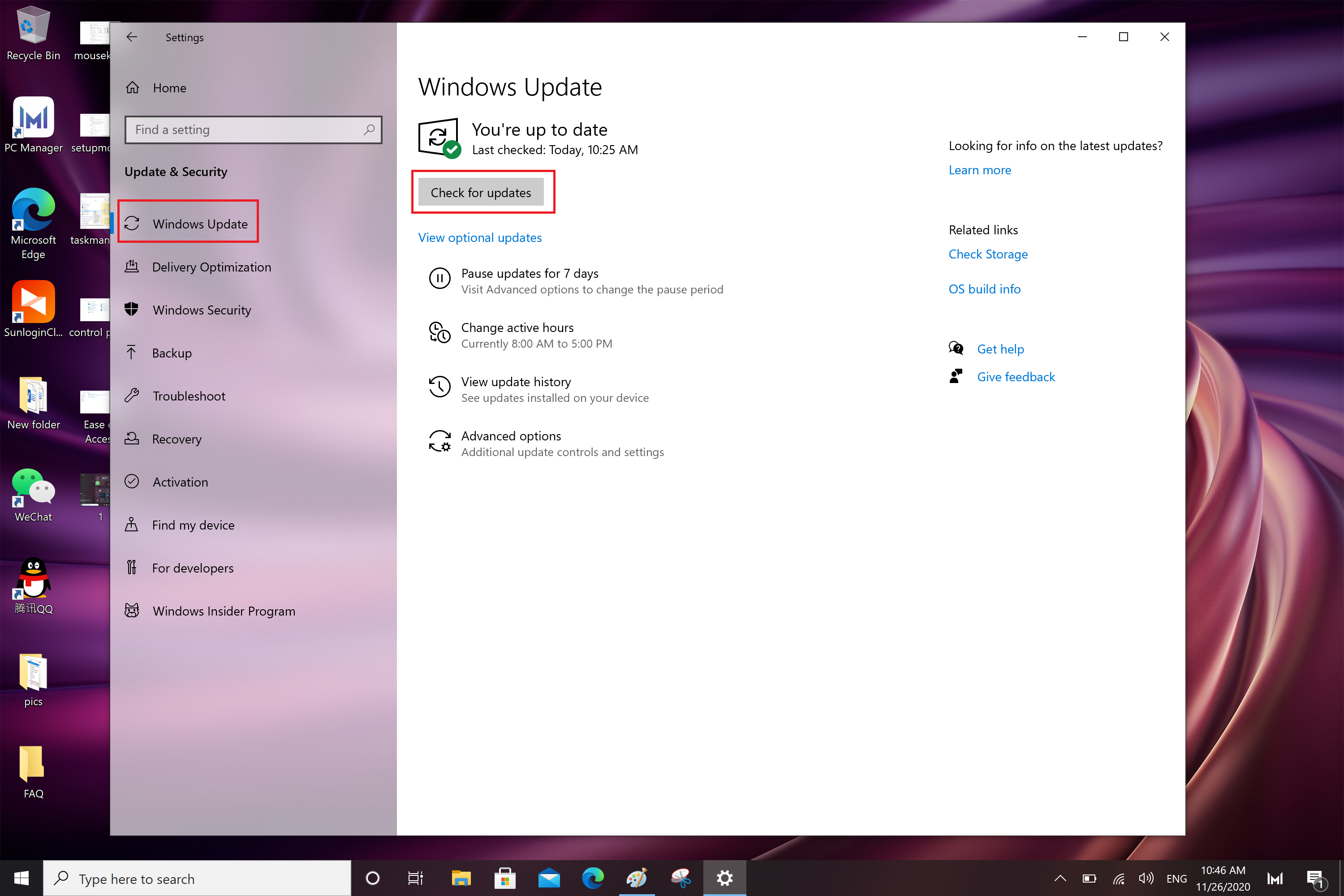Open the OS build info link

pyautogui.click(x=984, y=289)
